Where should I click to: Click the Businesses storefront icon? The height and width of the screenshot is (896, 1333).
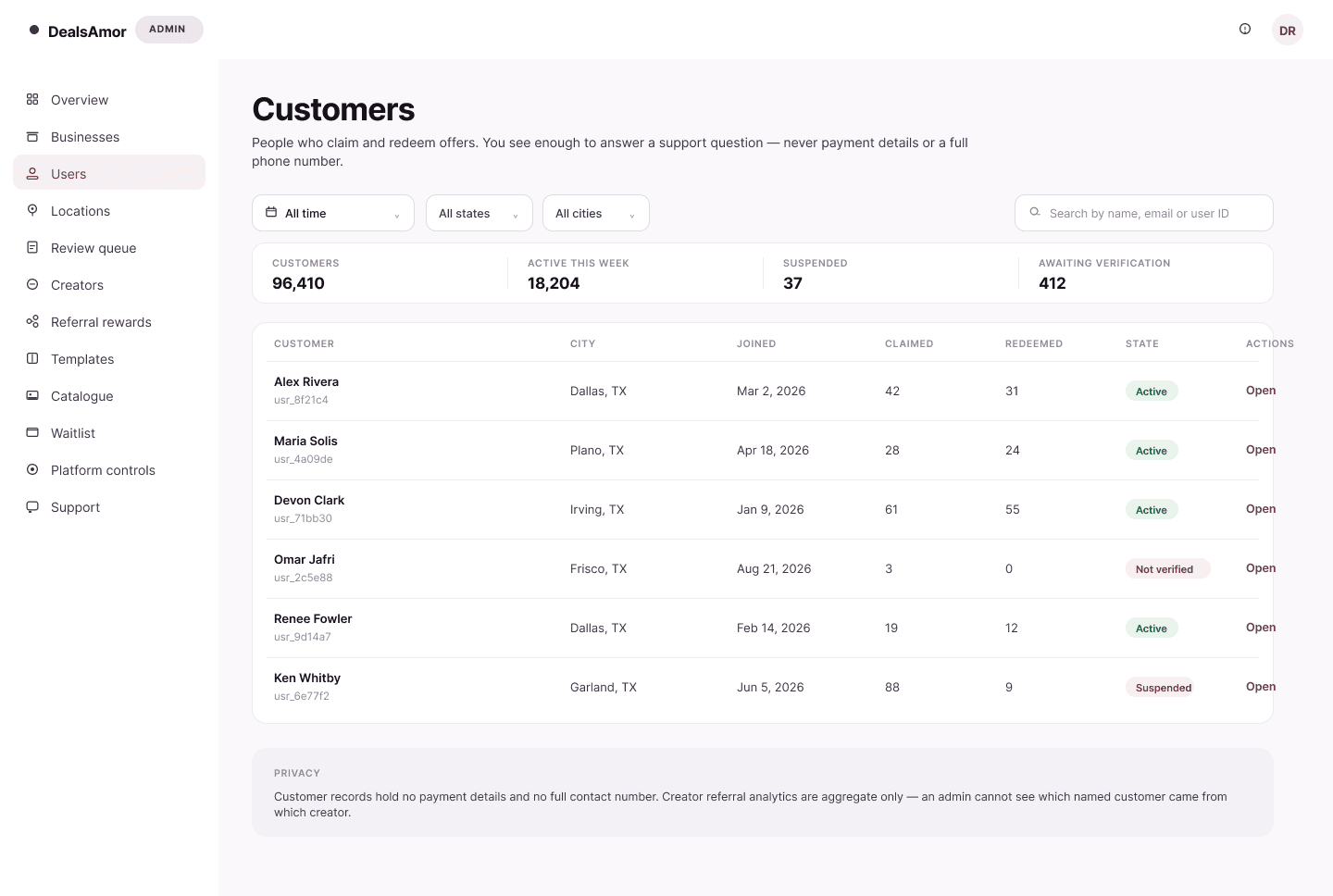[32, 136]
